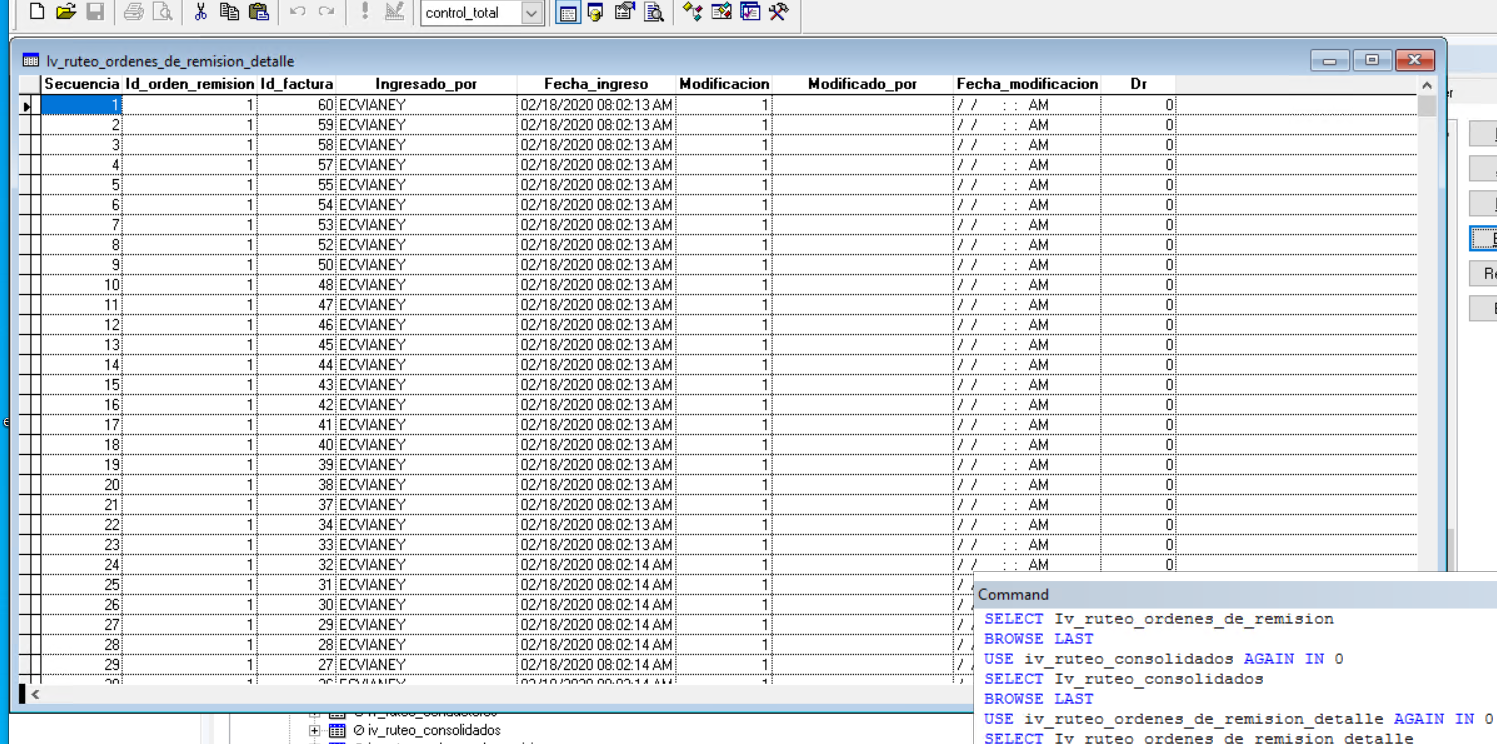Viewport: 1497px width, 744px height.
Task: Click the ECVIANEY cell in Secuencia 4 row
Action: click(426, 165)
